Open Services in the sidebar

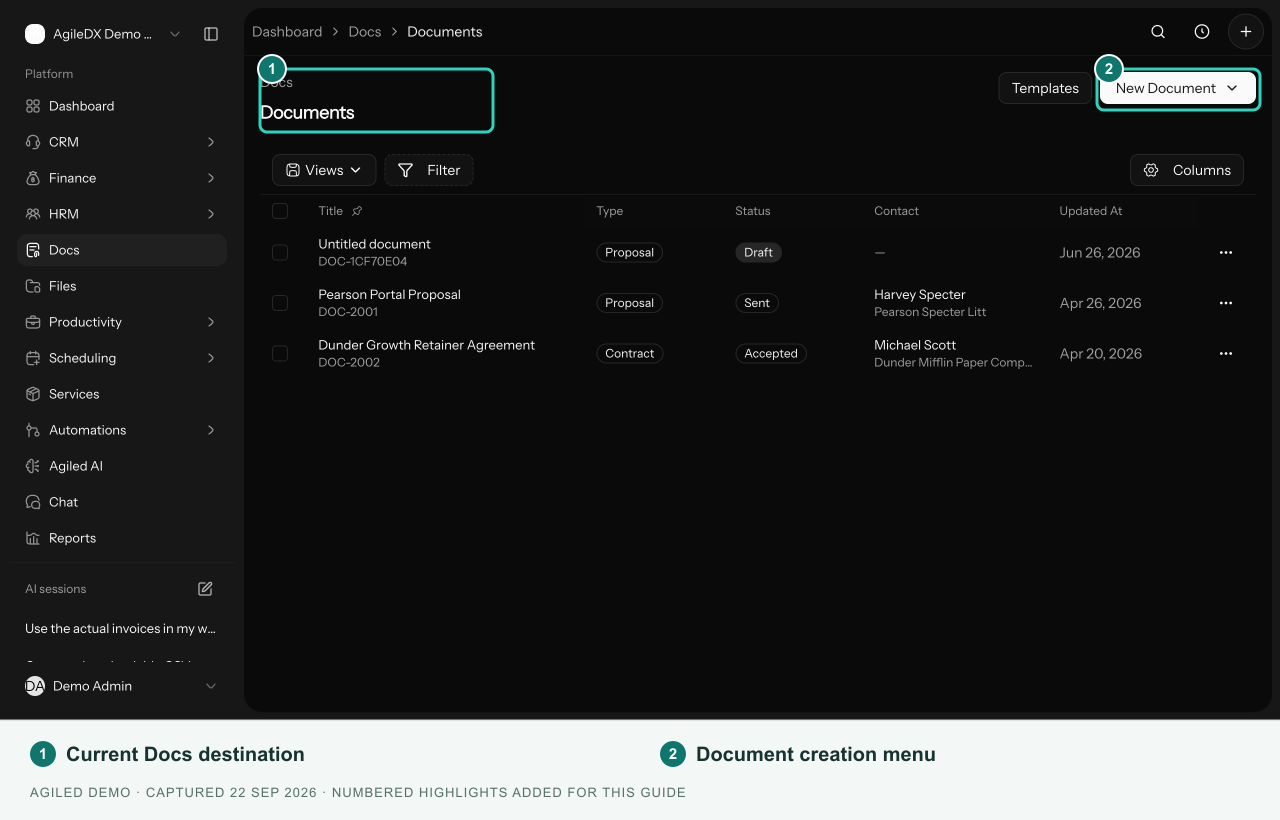pos(122,394)
